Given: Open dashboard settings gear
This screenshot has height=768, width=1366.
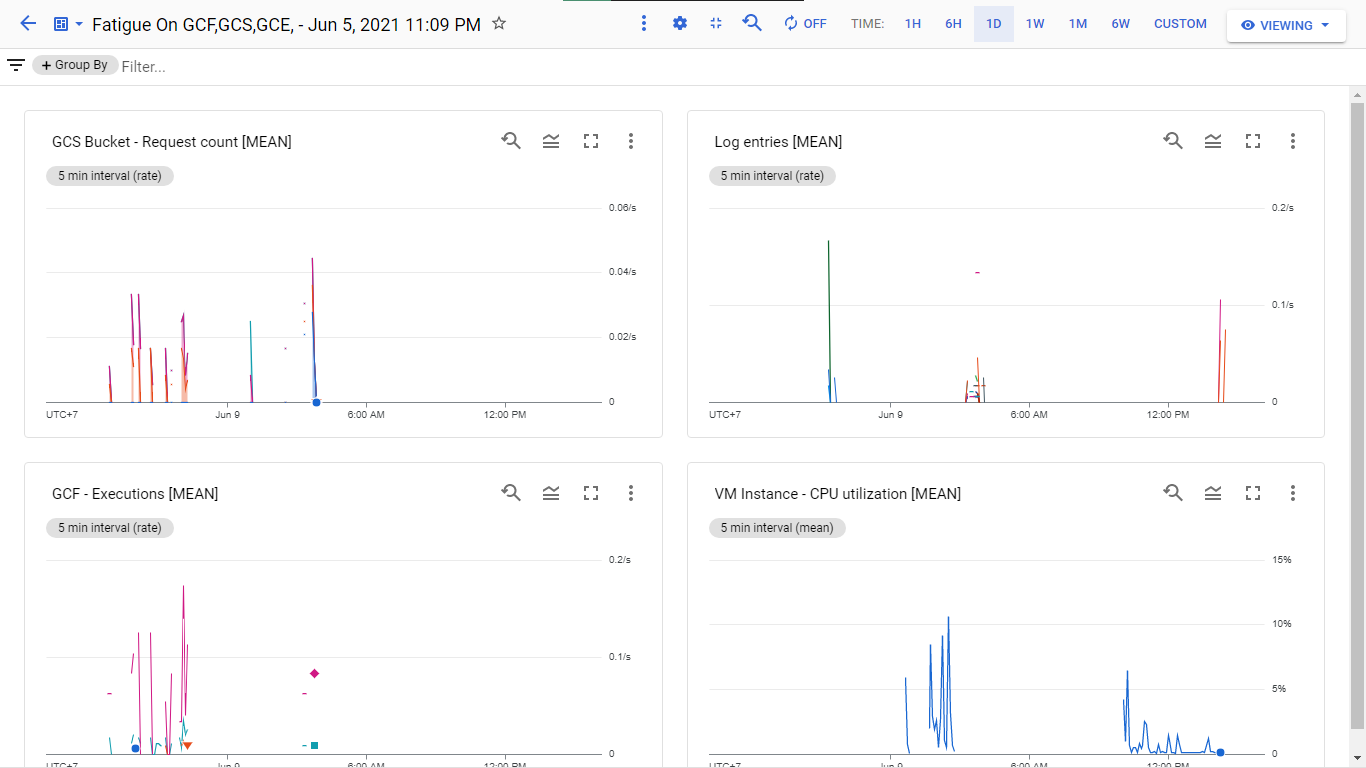Looking at the screenshot, I should click(680, 23).
